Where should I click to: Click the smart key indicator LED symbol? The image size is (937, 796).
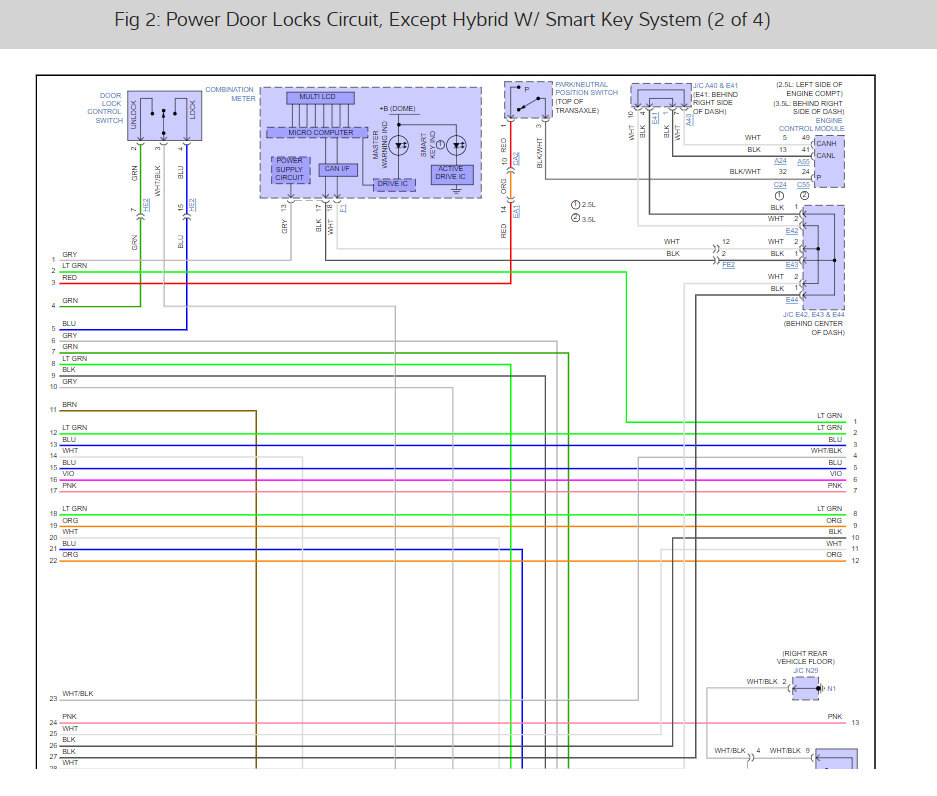coord(457,145)
